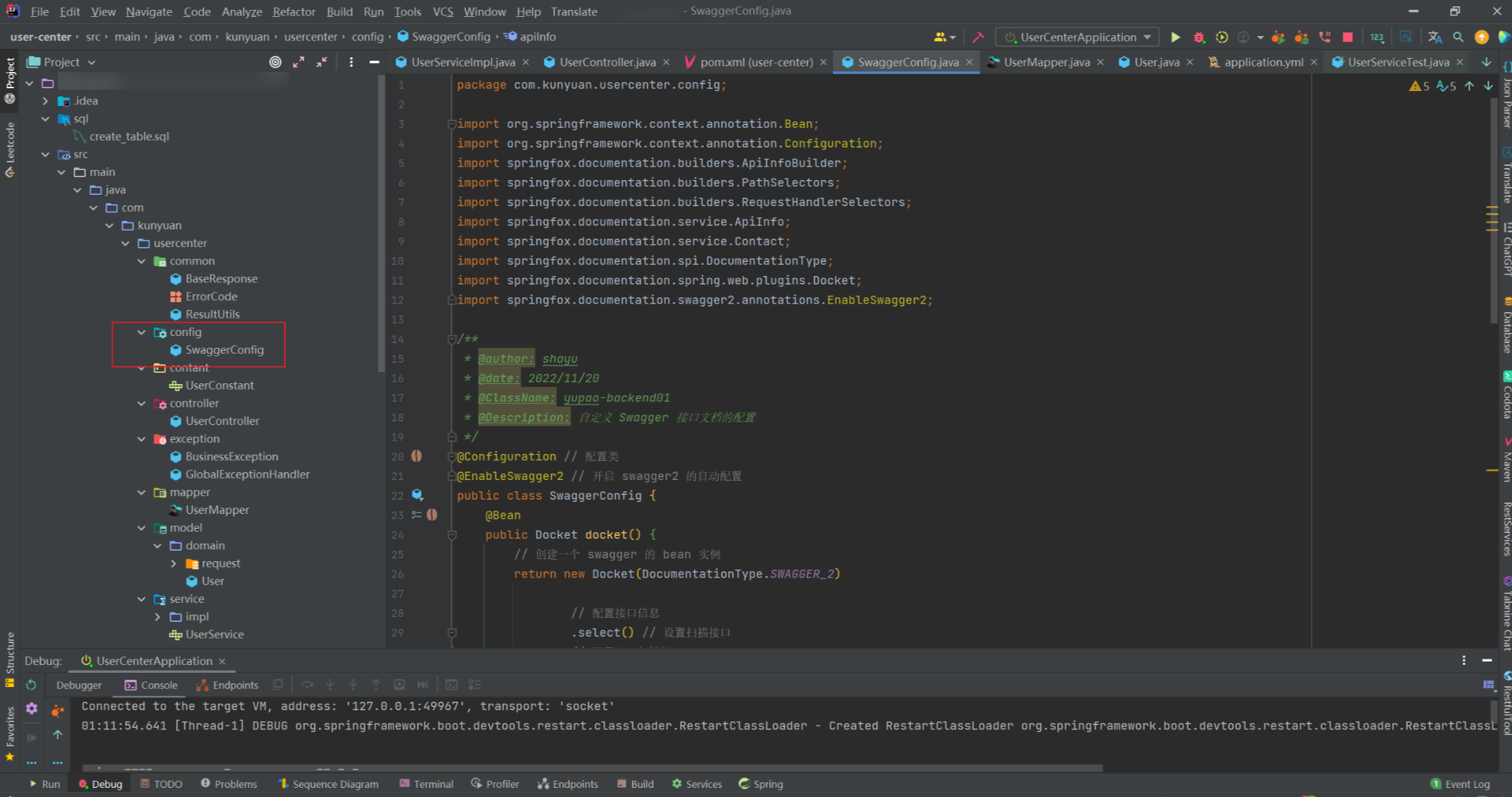Image resolution: width=1512 pixels, height=797 pixels.
Task: Toggle the Maven side tool window
Action: (1506, 460)
